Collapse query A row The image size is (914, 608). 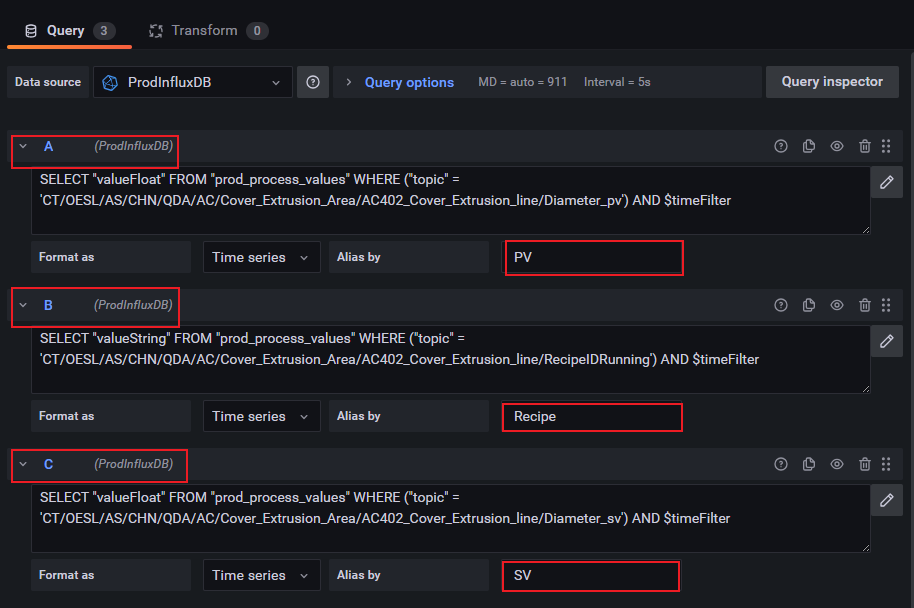click(23, 146)
